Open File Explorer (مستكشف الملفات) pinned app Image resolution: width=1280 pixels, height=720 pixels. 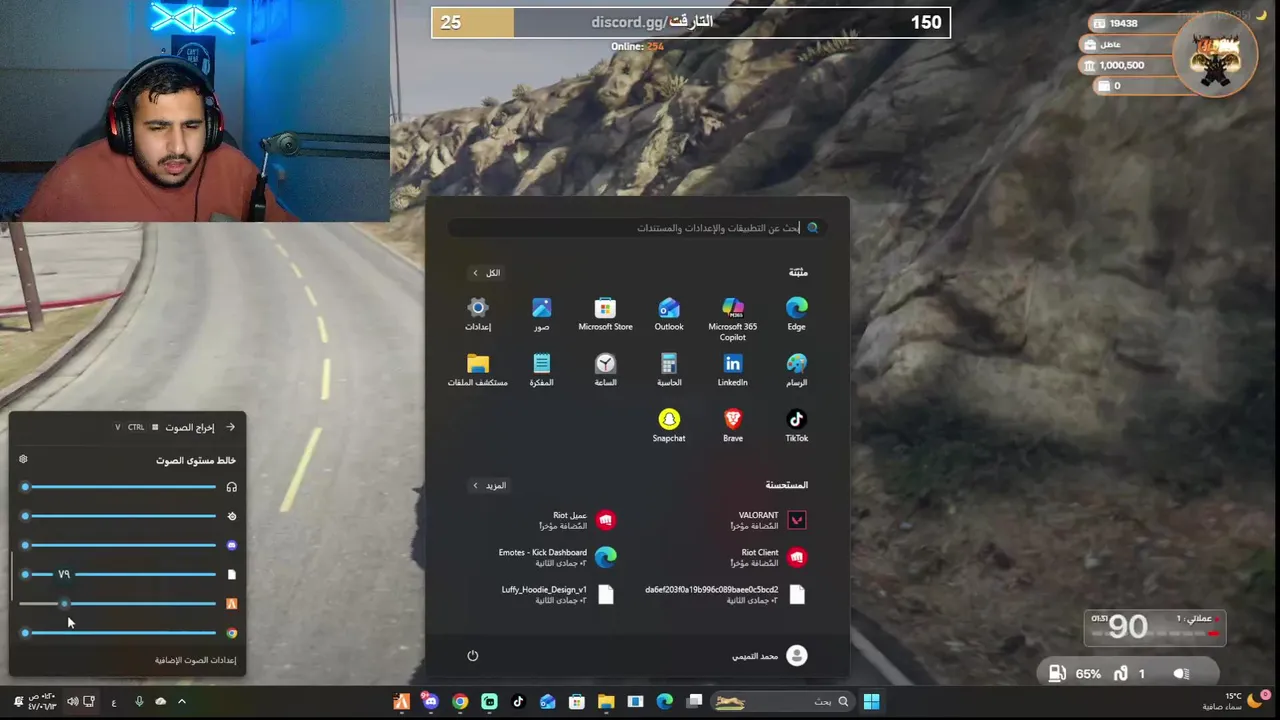tap(478, 370)
